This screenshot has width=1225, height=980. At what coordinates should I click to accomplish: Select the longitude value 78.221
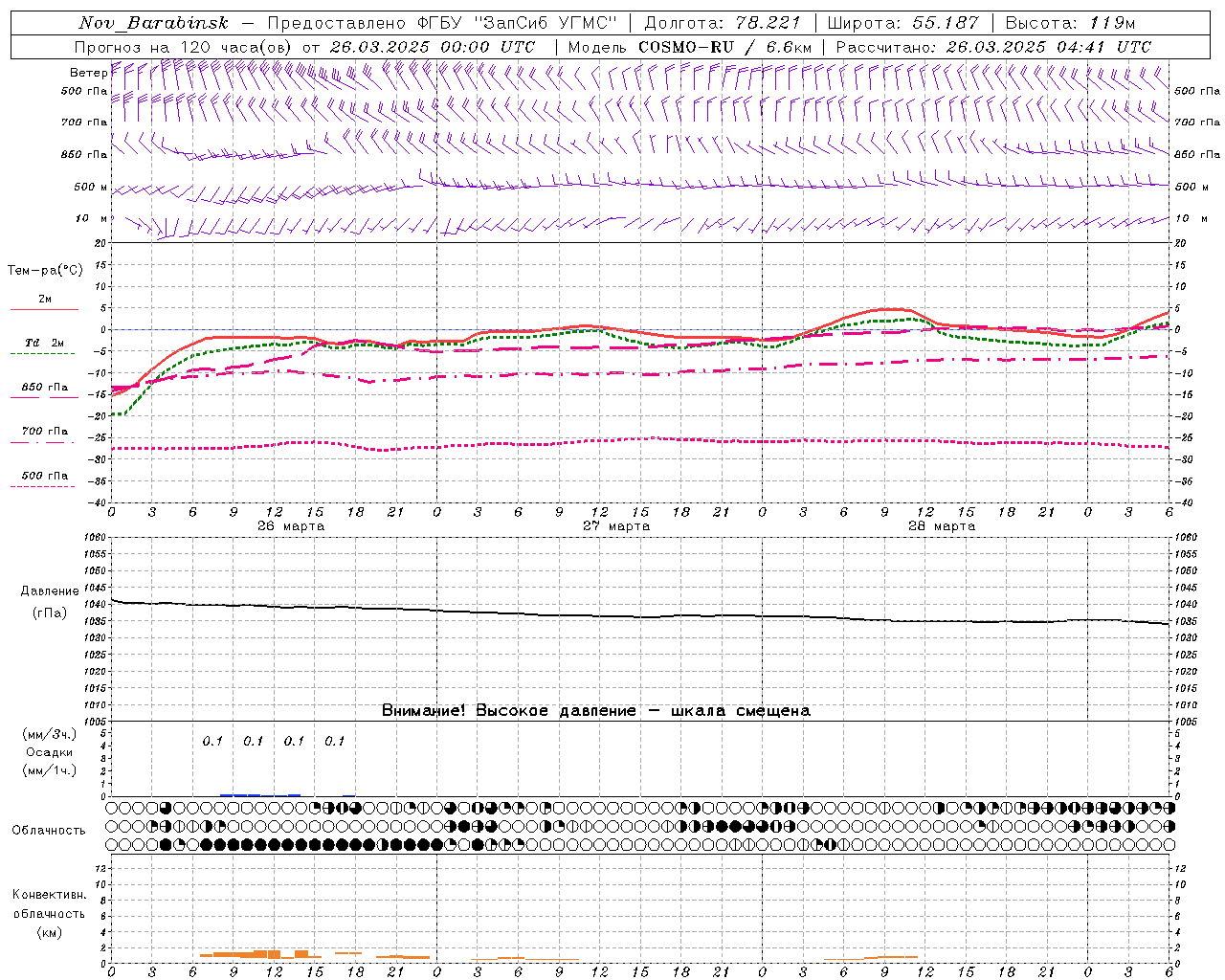click(x=768, y=23)
